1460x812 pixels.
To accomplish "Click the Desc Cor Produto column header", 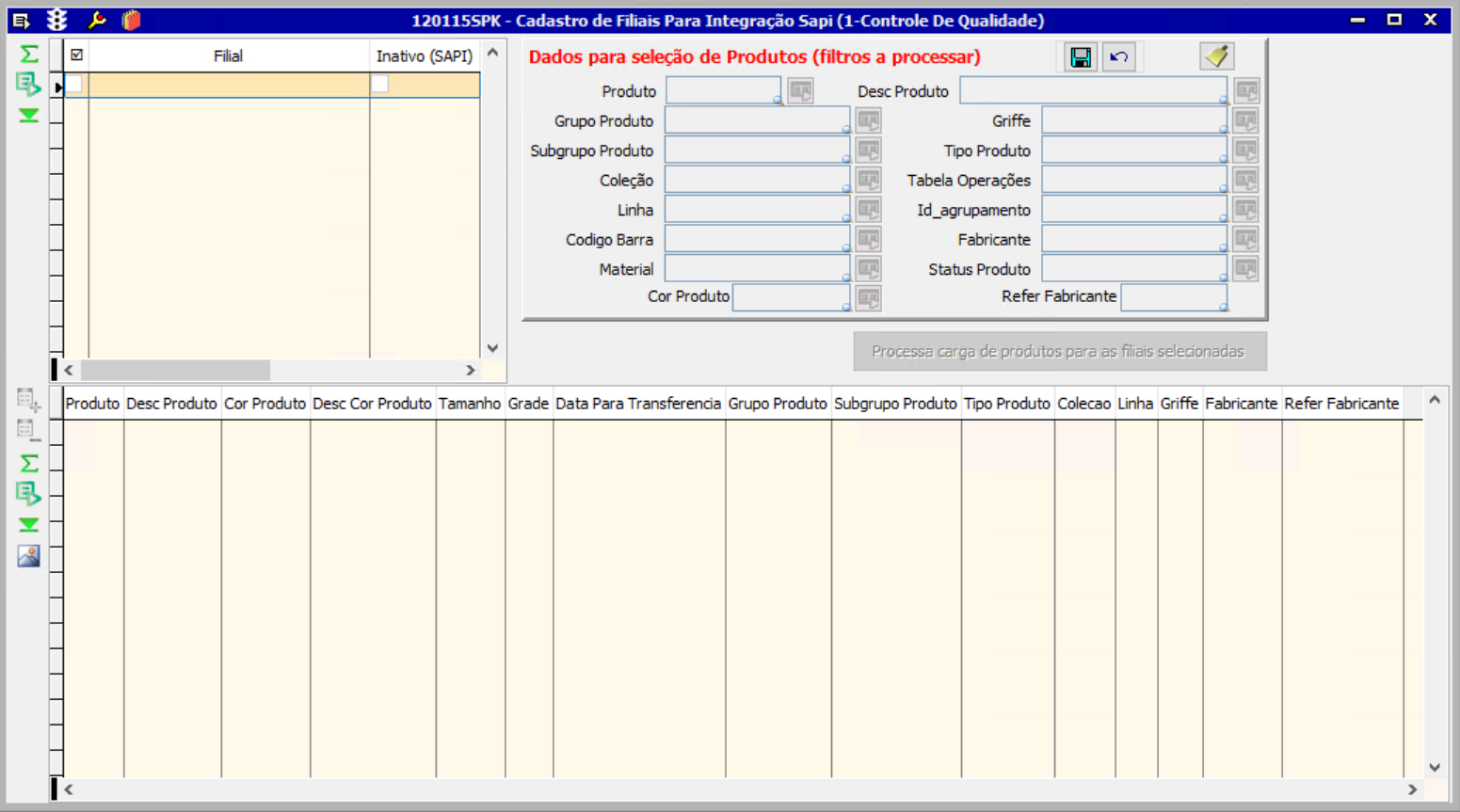I will [372, 403].
